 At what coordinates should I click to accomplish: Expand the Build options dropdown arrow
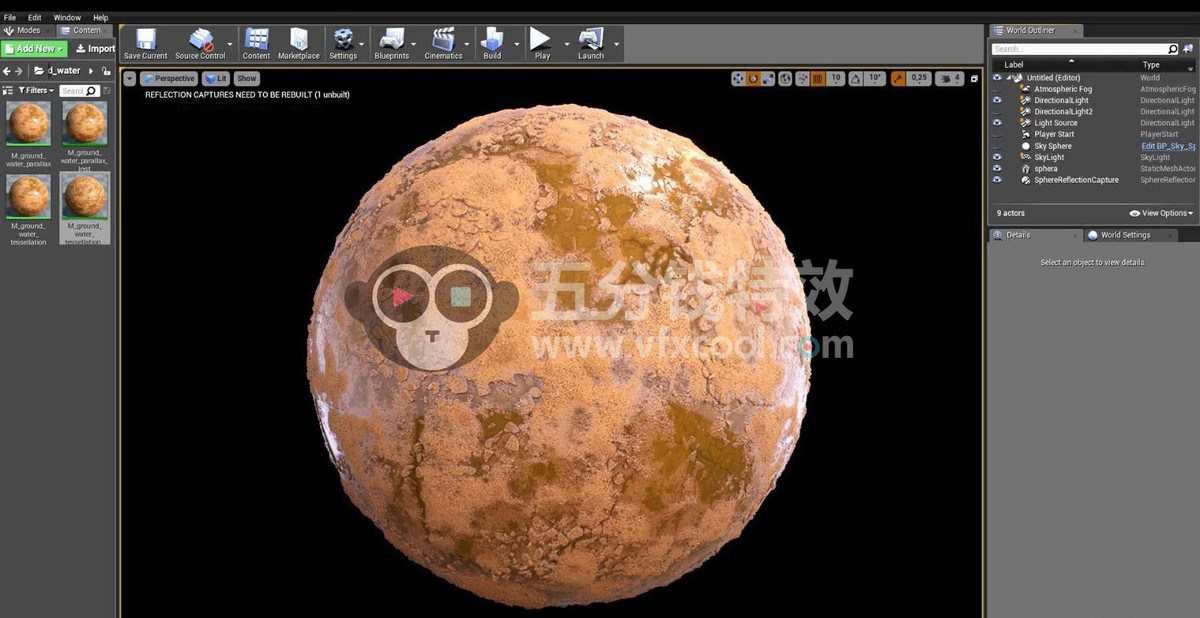click(517, 44)
